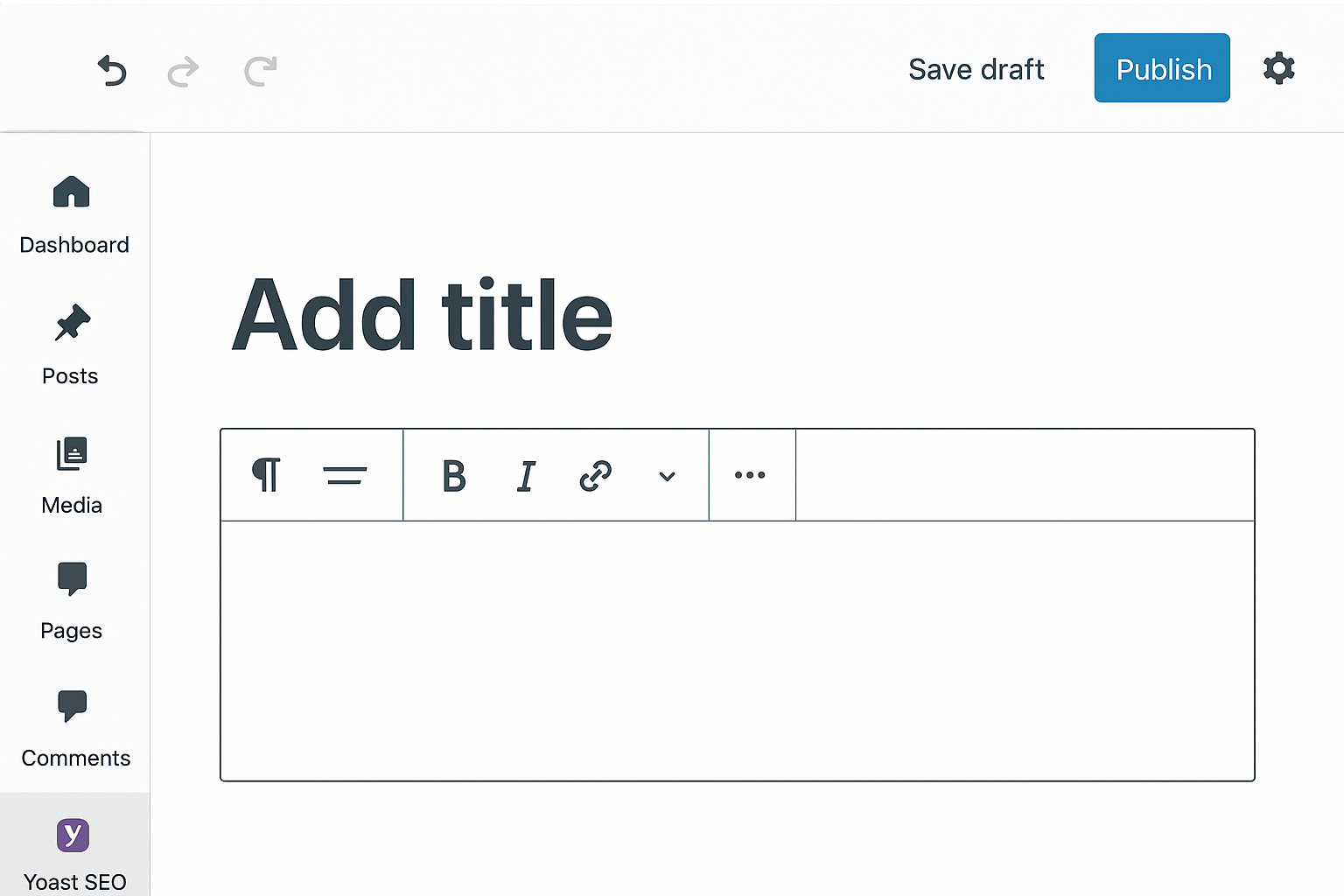This screenshot has height=896, width=1344.
Task: Open the block options three-dots menu
Action: click(x=750, y=475)
